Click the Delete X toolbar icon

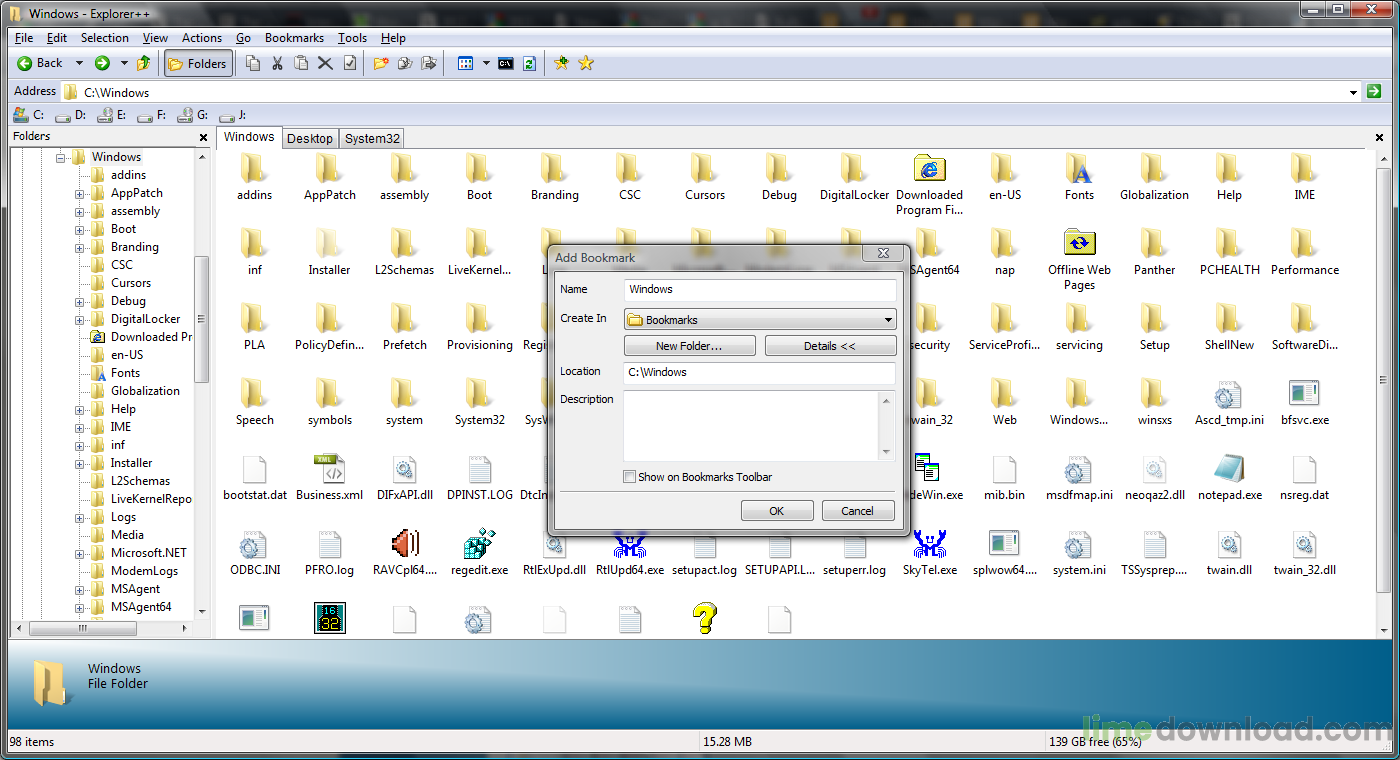325,63
